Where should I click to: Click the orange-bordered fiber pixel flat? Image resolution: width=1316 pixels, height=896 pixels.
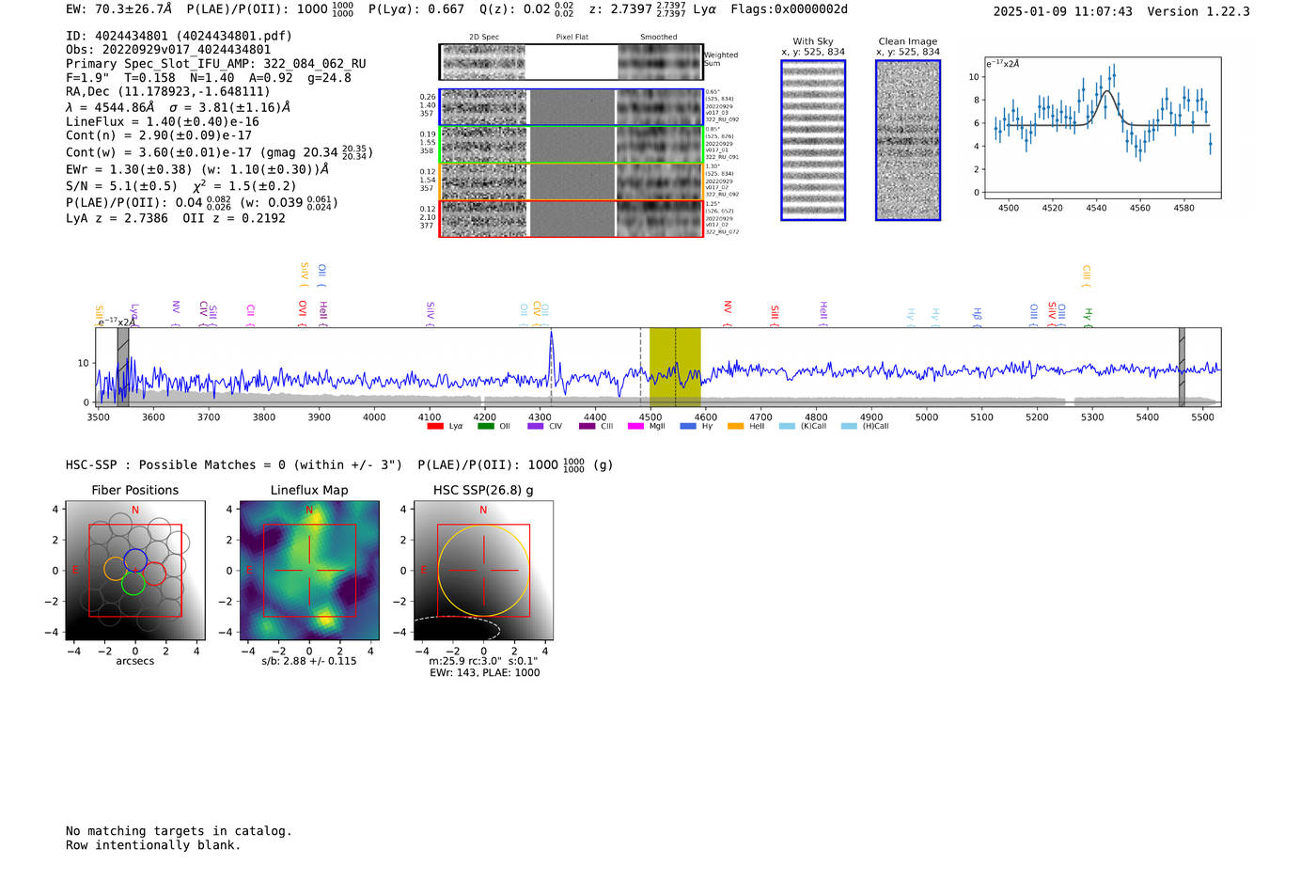pyautogui.click(x=572, y=182)
